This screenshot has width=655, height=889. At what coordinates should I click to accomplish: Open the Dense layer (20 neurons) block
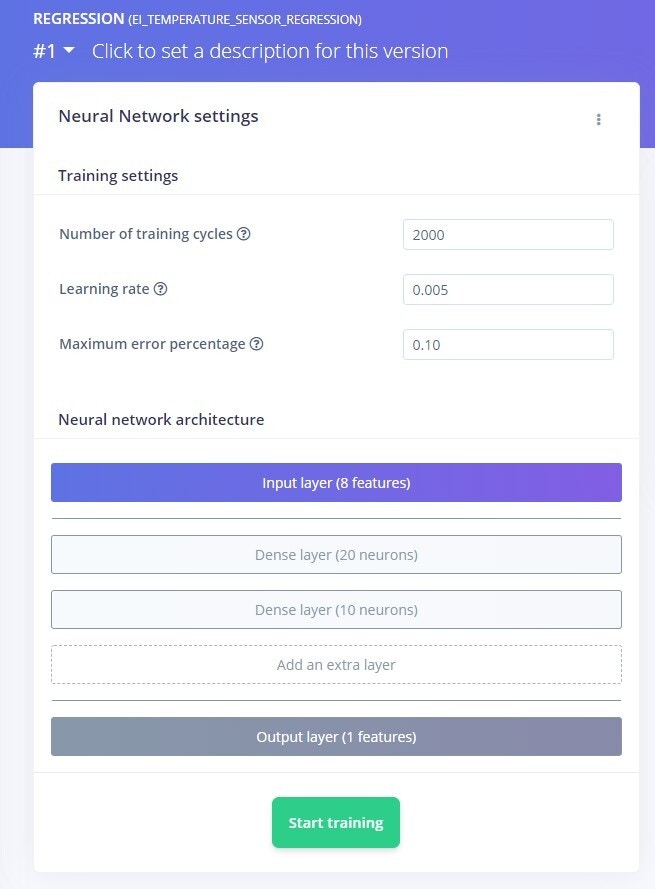click(336, 554)
